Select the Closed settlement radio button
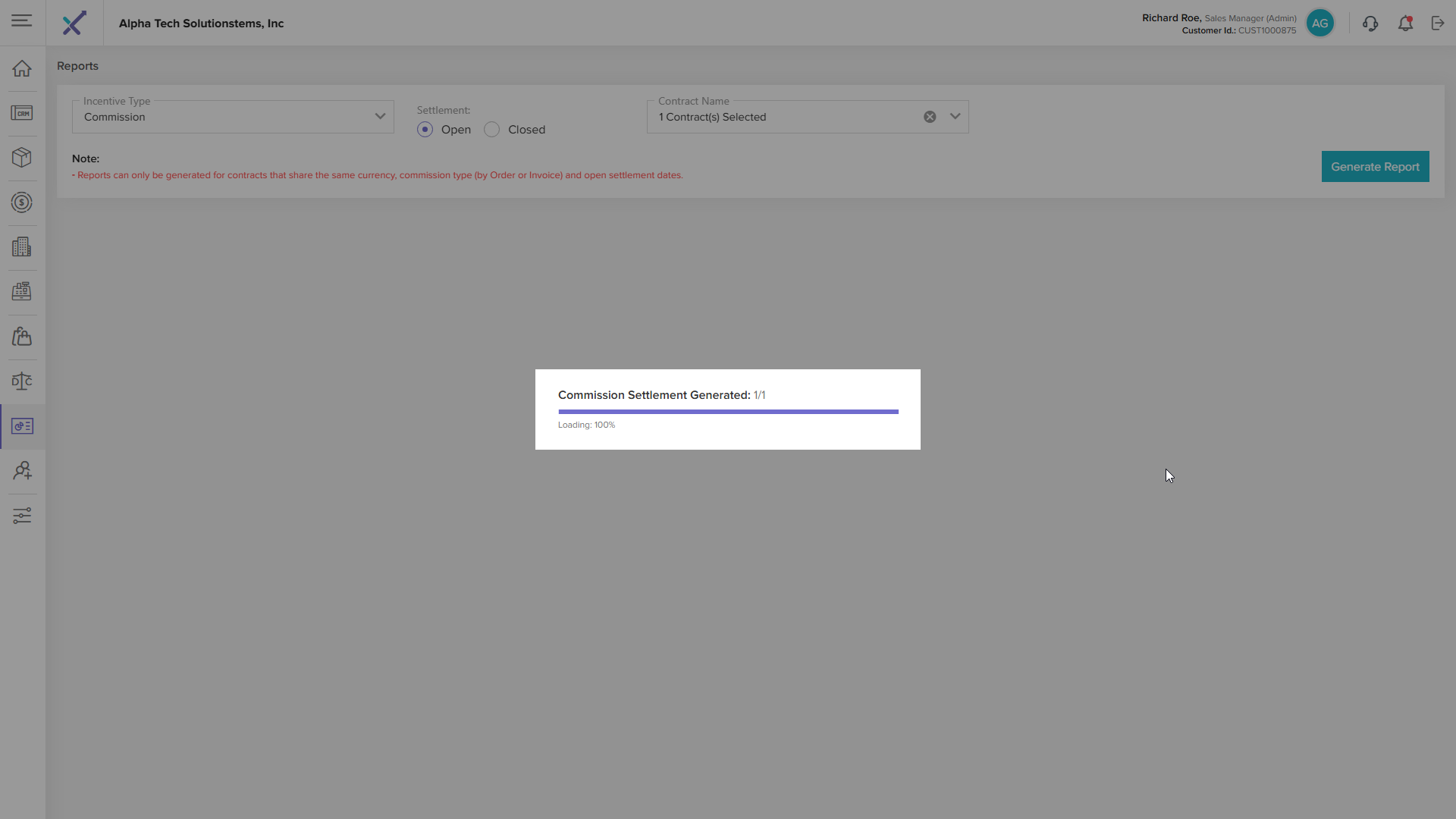1456x819 pixels. (492, 130)
